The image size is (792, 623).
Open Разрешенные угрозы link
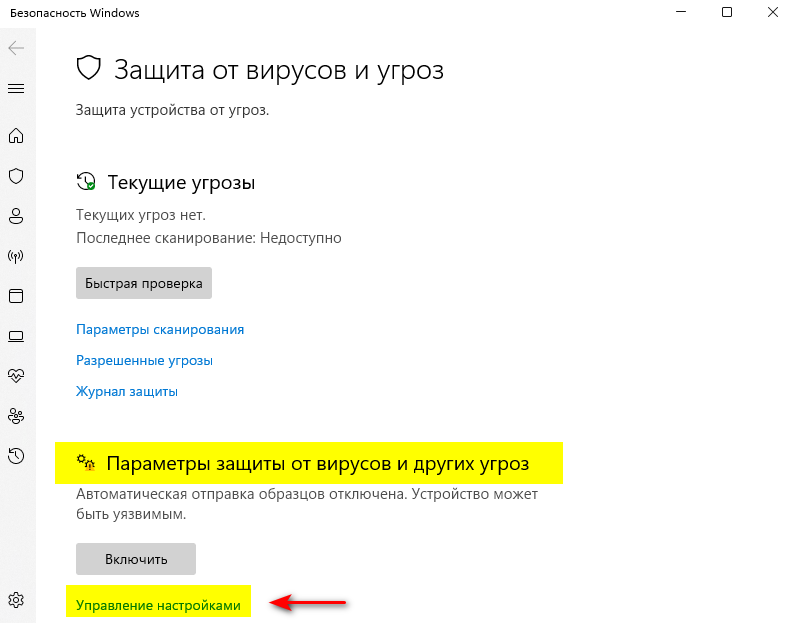[144, 360]
